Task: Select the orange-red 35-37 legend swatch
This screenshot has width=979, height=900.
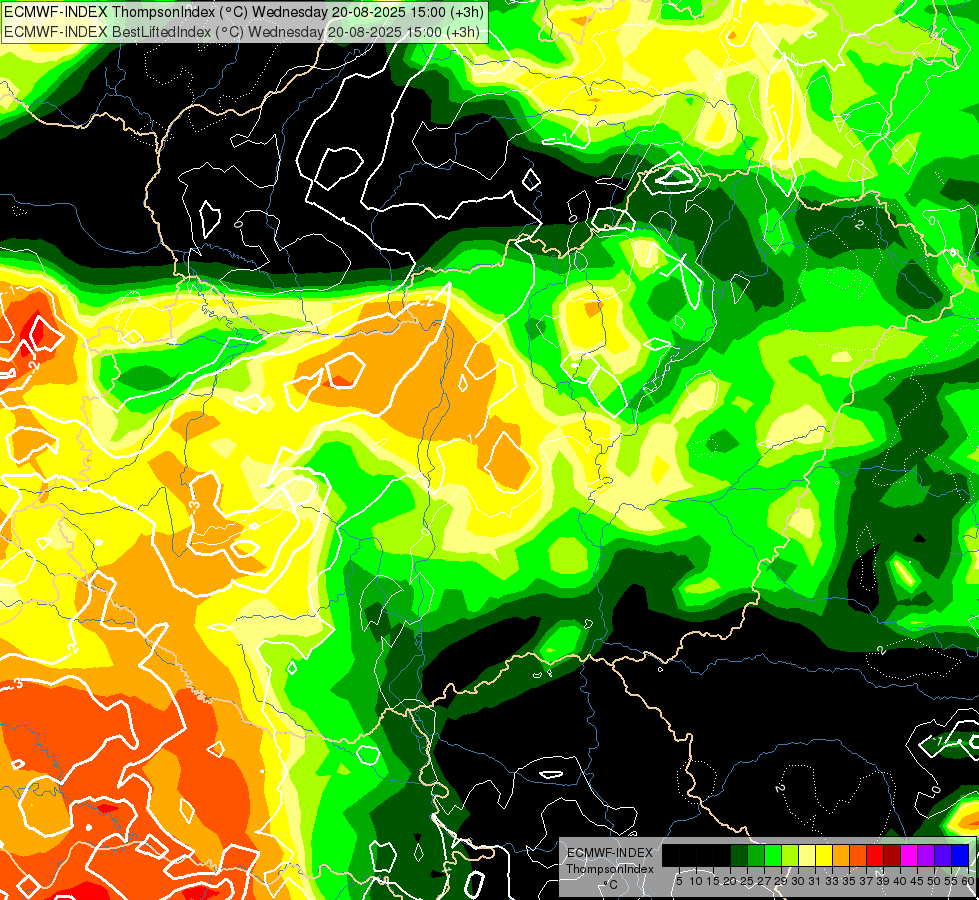Action: (x=858, y=855)
